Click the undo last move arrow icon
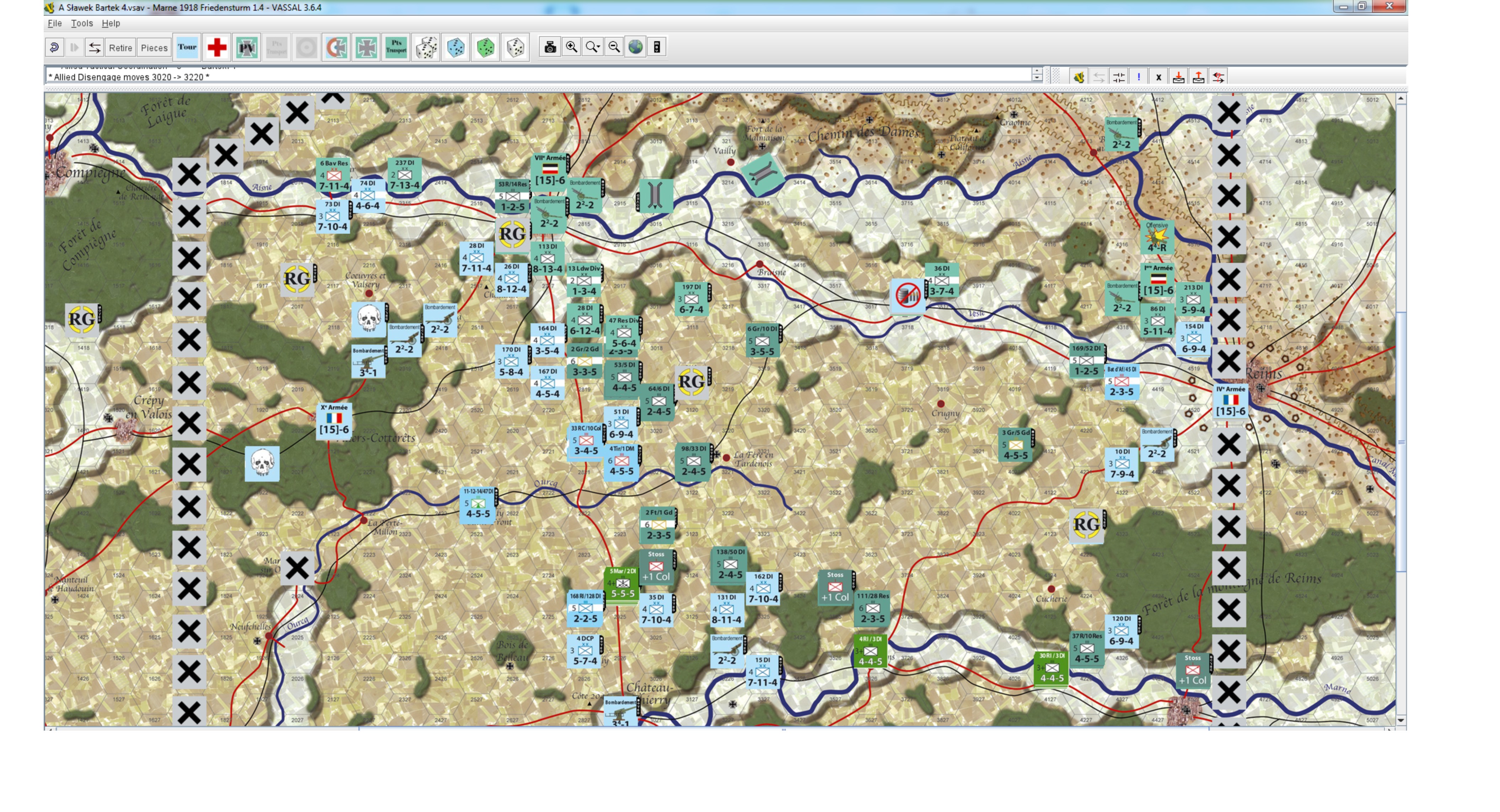The width and height of the screenshot is (1500, 812). click(x=55, y=48)
